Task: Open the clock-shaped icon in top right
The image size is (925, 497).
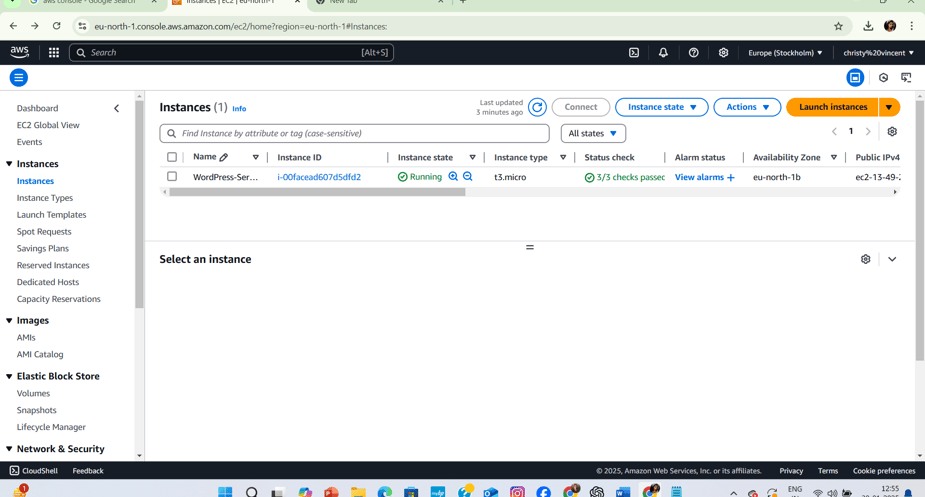Action: click(x=883, y=77)
